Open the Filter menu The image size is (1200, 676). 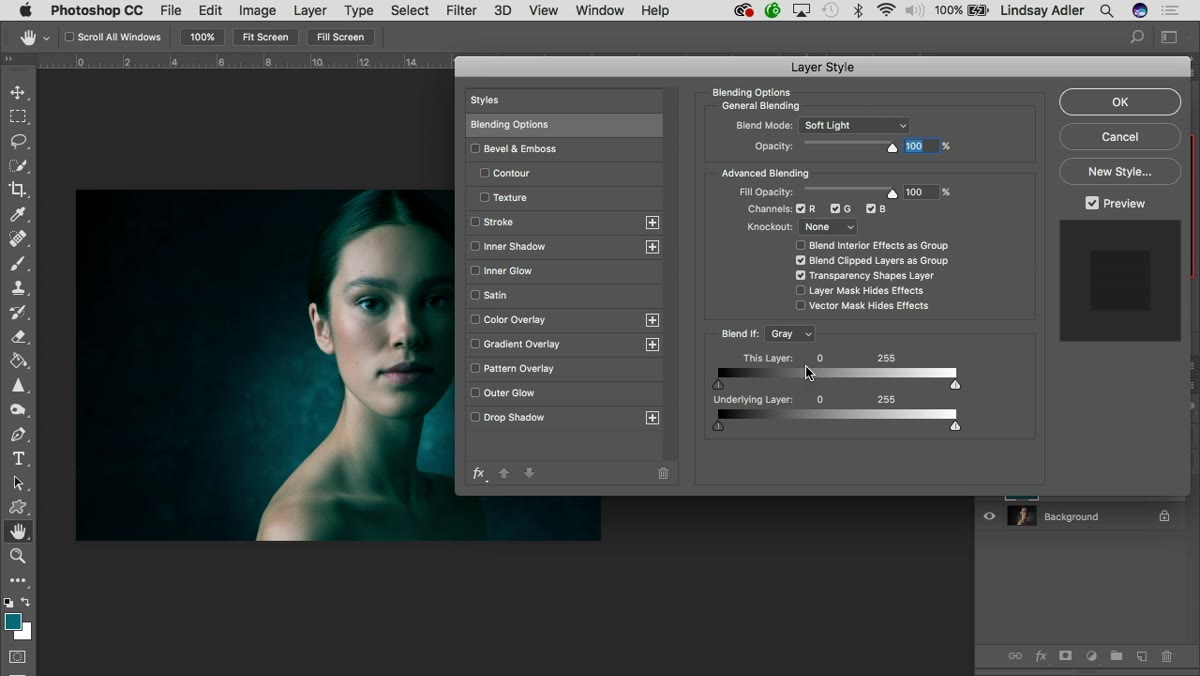(461, 10)
